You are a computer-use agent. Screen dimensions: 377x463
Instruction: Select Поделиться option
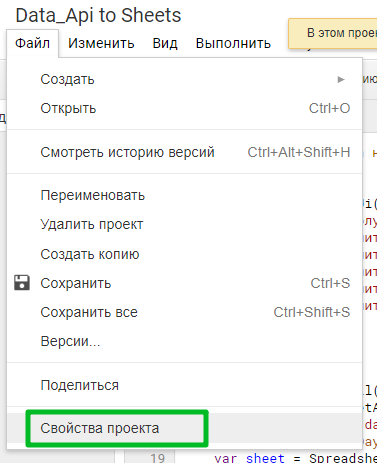(185, 385)
